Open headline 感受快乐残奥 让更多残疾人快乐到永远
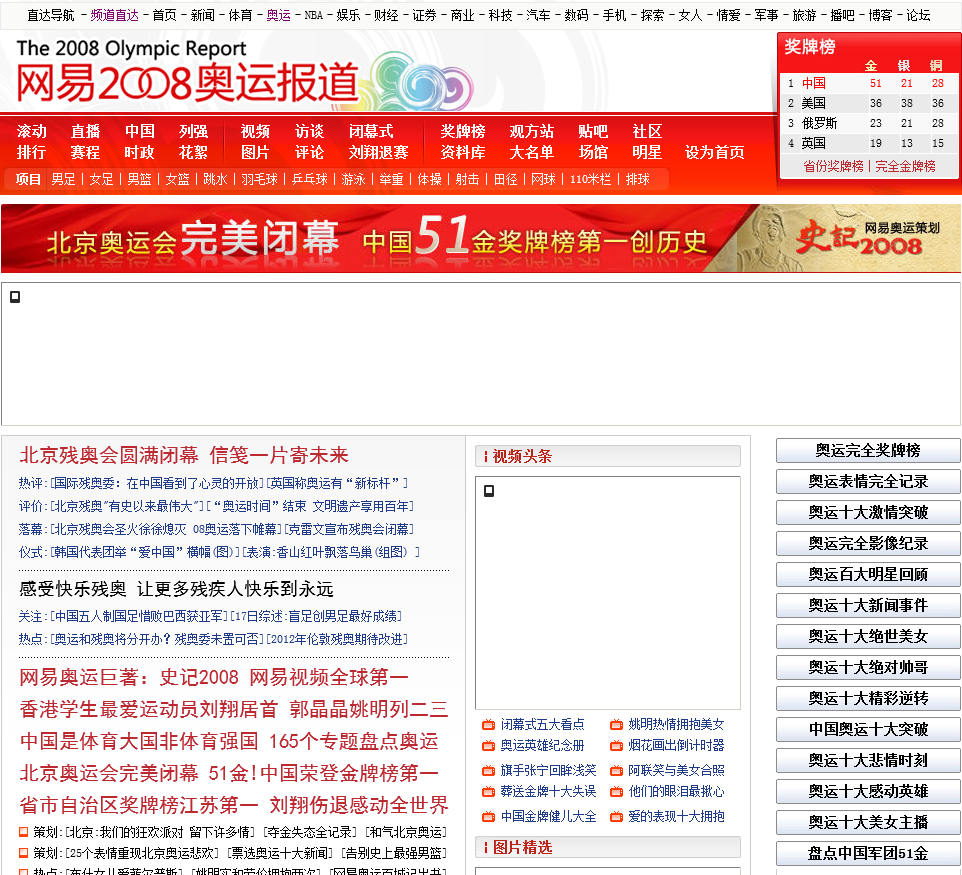Image resolution: width=962 pixels, height=875 pixels. 176,589
